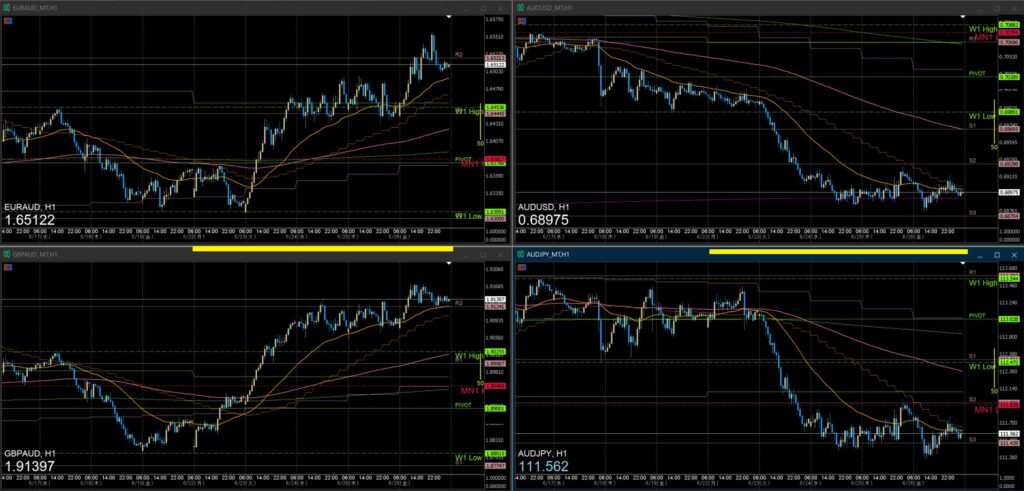Click the 1.65122 price tag on EURAUD price axis

tap(494, 65)
